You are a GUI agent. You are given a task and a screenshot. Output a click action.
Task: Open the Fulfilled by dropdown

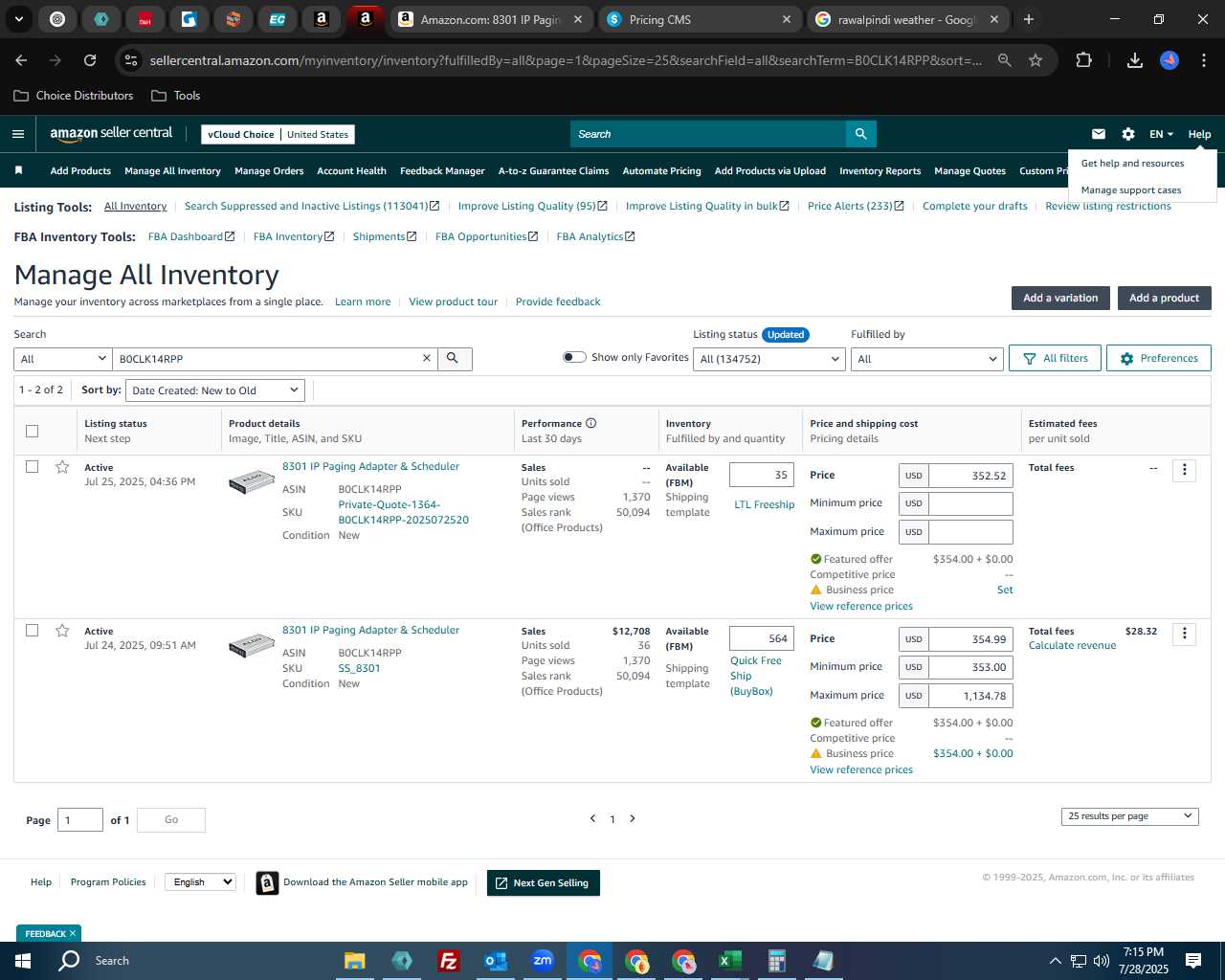click(926, 359)
